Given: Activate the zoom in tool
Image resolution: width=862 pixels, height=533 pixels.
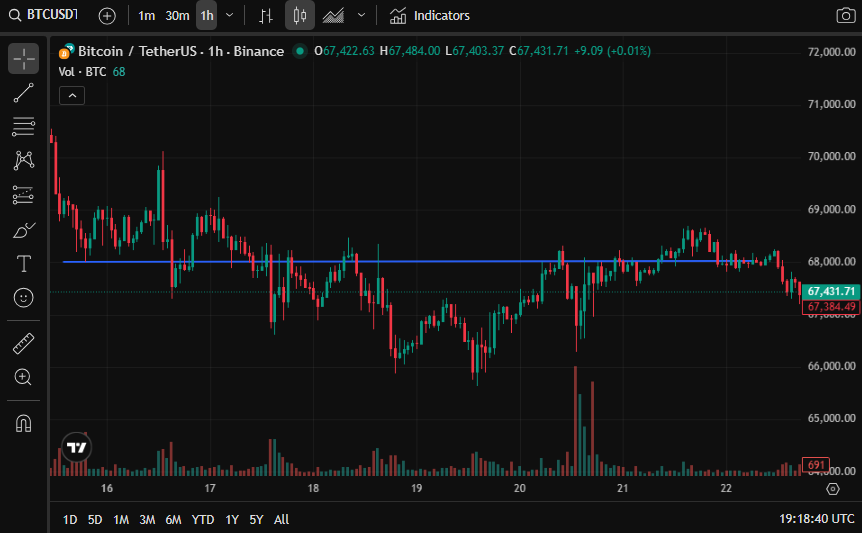Looking at the screenshot, I should [x=24, y=377].
